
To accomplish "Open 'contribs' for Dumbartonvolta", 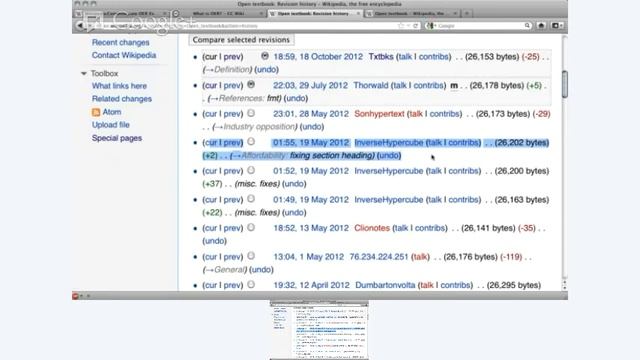I will (455, 285).
